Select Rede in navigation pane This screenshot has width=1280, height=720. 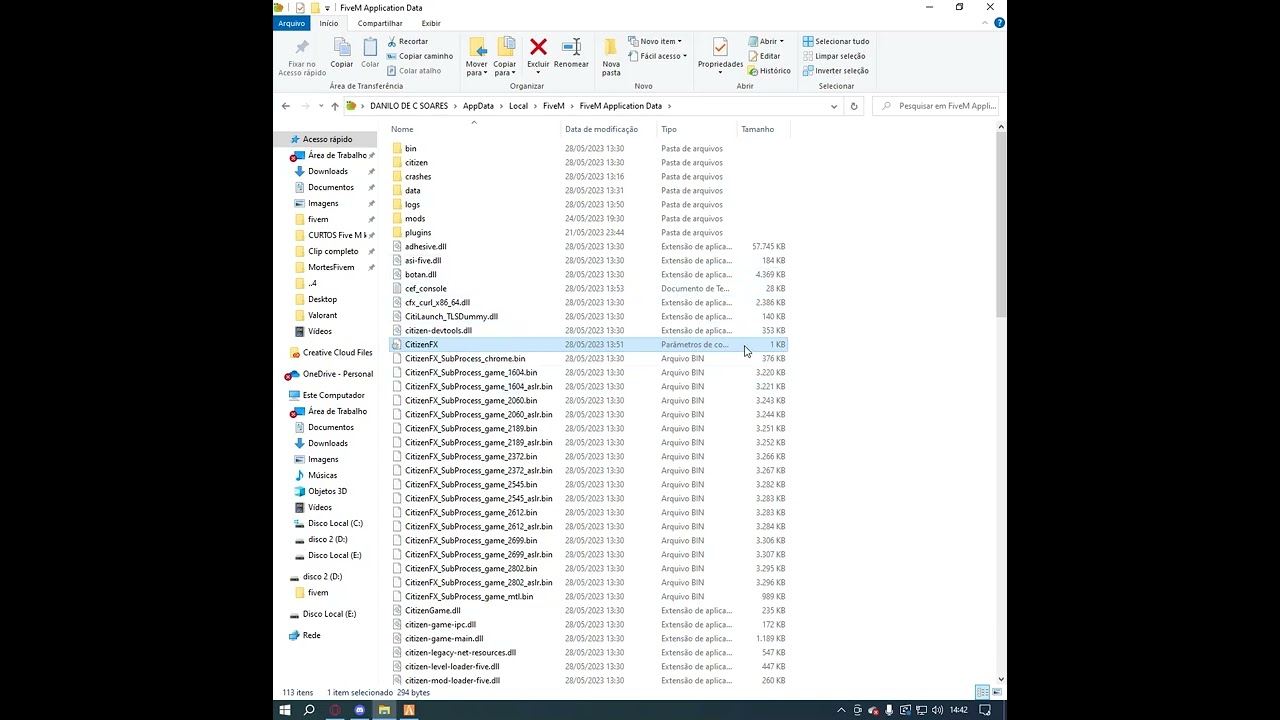(x=311, y=635)
